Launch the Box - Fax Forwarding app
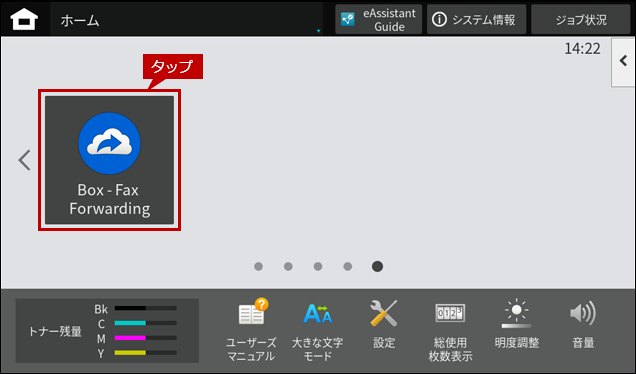The width and height of the screenshot is (636, 374). pos(110,160)
